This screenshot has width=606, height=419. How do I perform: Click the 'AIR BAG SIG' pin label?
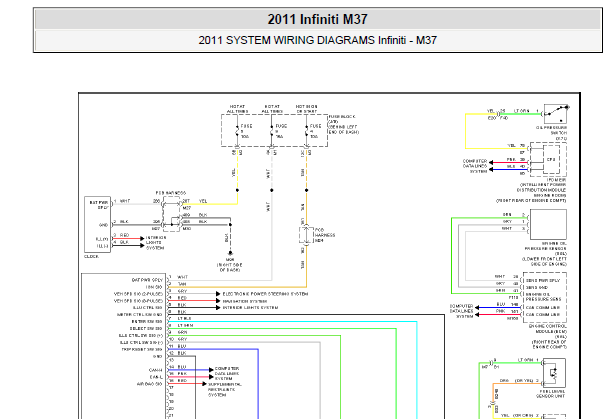150,384
